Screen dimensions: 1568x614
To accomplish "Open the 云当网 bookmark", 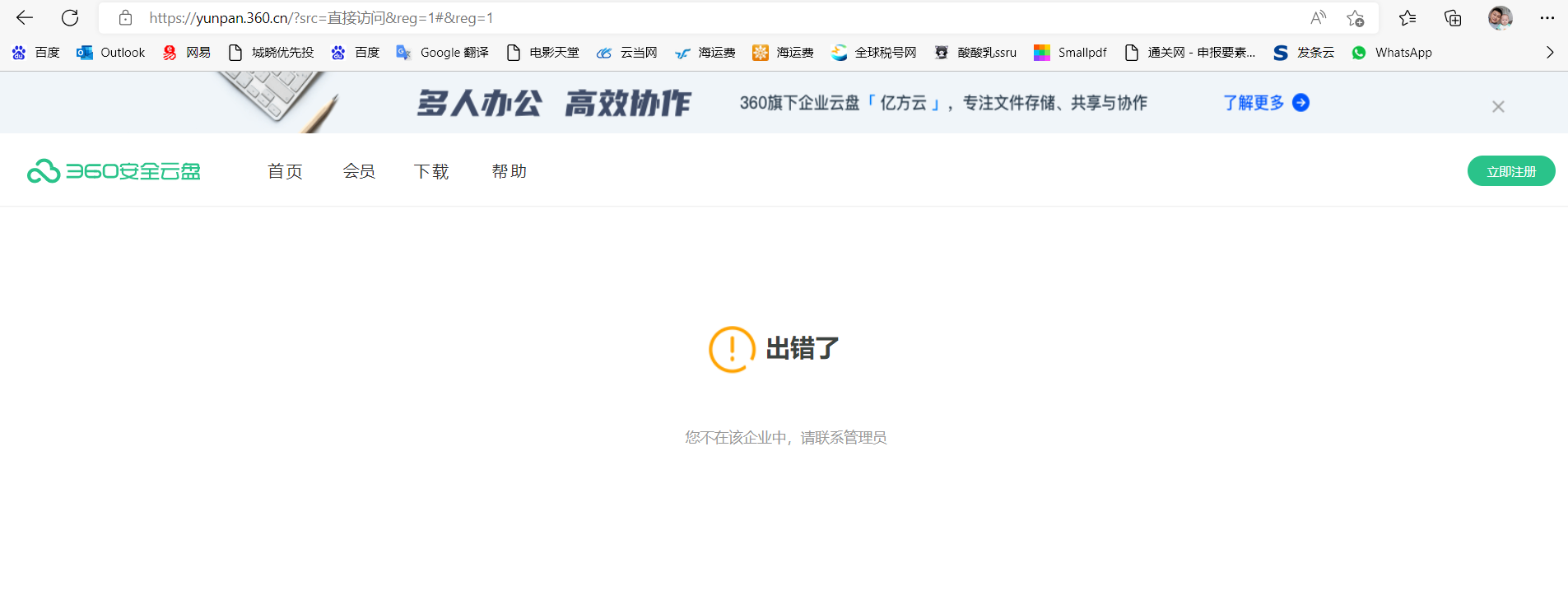I will pos(626,53).
